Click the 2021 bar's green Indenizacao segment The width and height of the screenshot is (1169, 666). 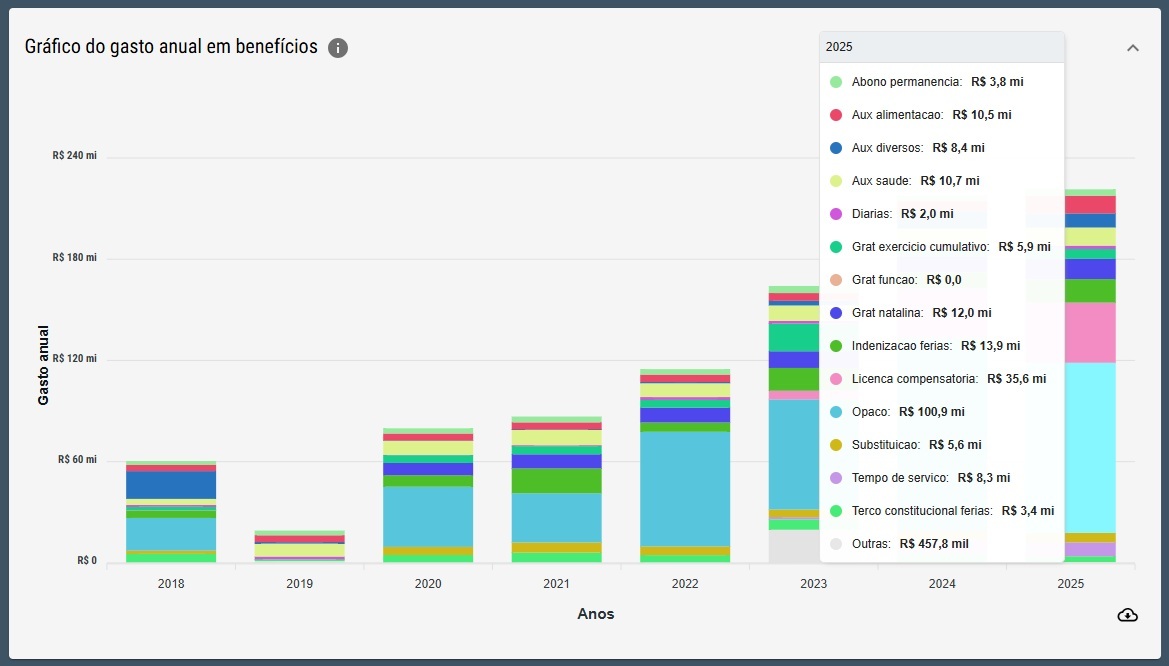(x=557, y=481)
